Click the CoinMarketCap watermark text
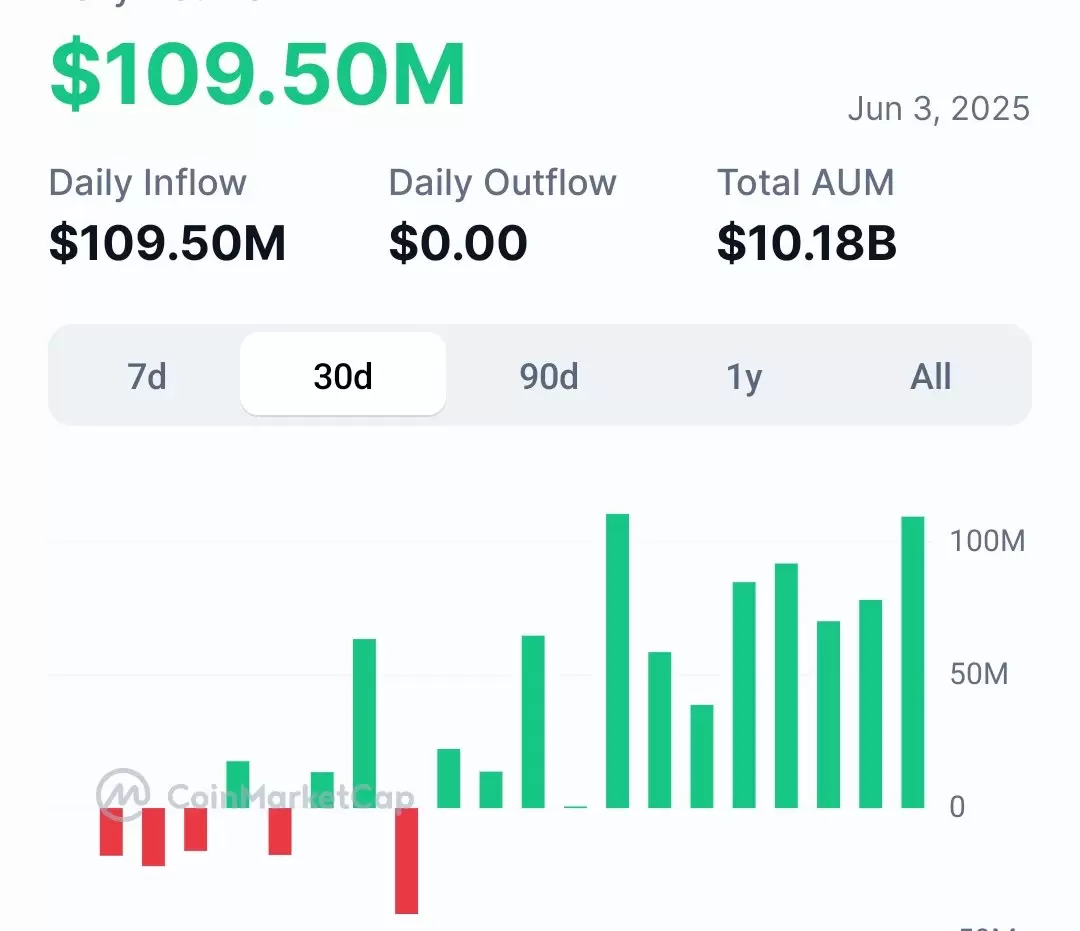The height and width of the screenshot is (931, 1080). click(291, 797)
